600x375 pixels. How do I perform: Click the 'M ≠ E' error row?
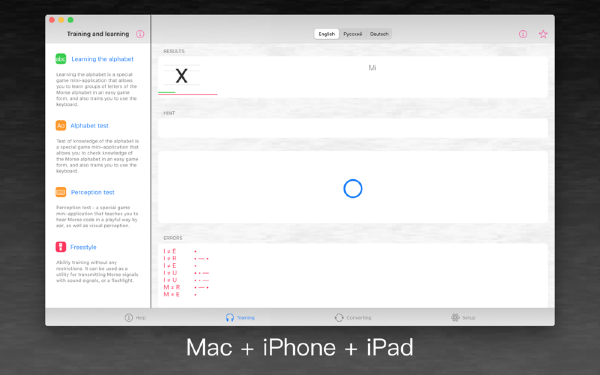click(180, 294)
